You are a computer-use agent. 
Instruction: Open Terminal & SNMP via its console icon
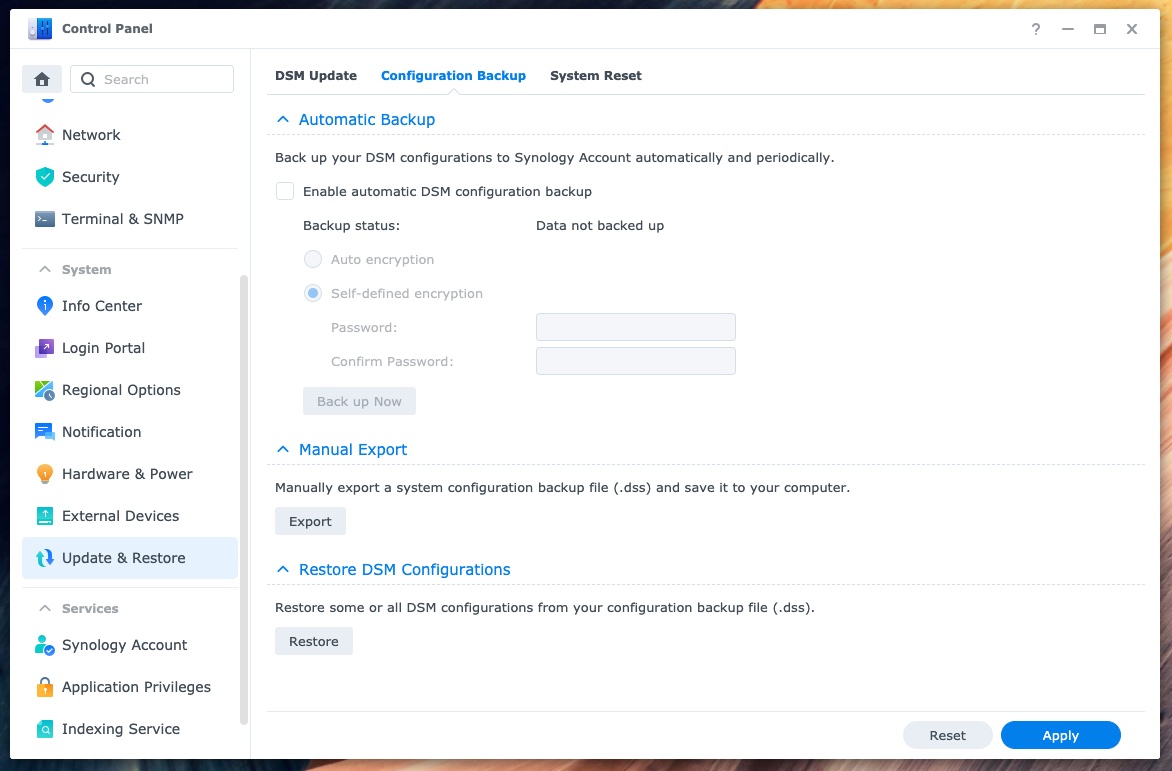pyautogui.click(x=45, y=219)
